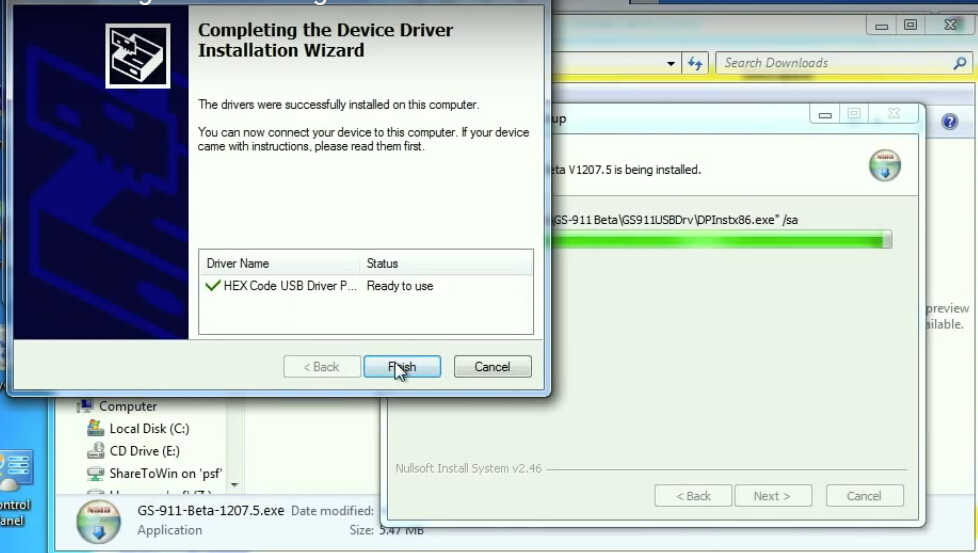Maximize the Explorer Downloads window

click(x=910, y=26)
